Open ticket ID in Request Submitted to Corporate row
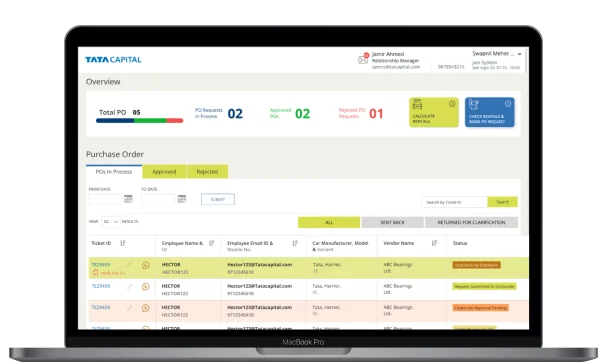607x362 pixels. [x=101, y=286]
